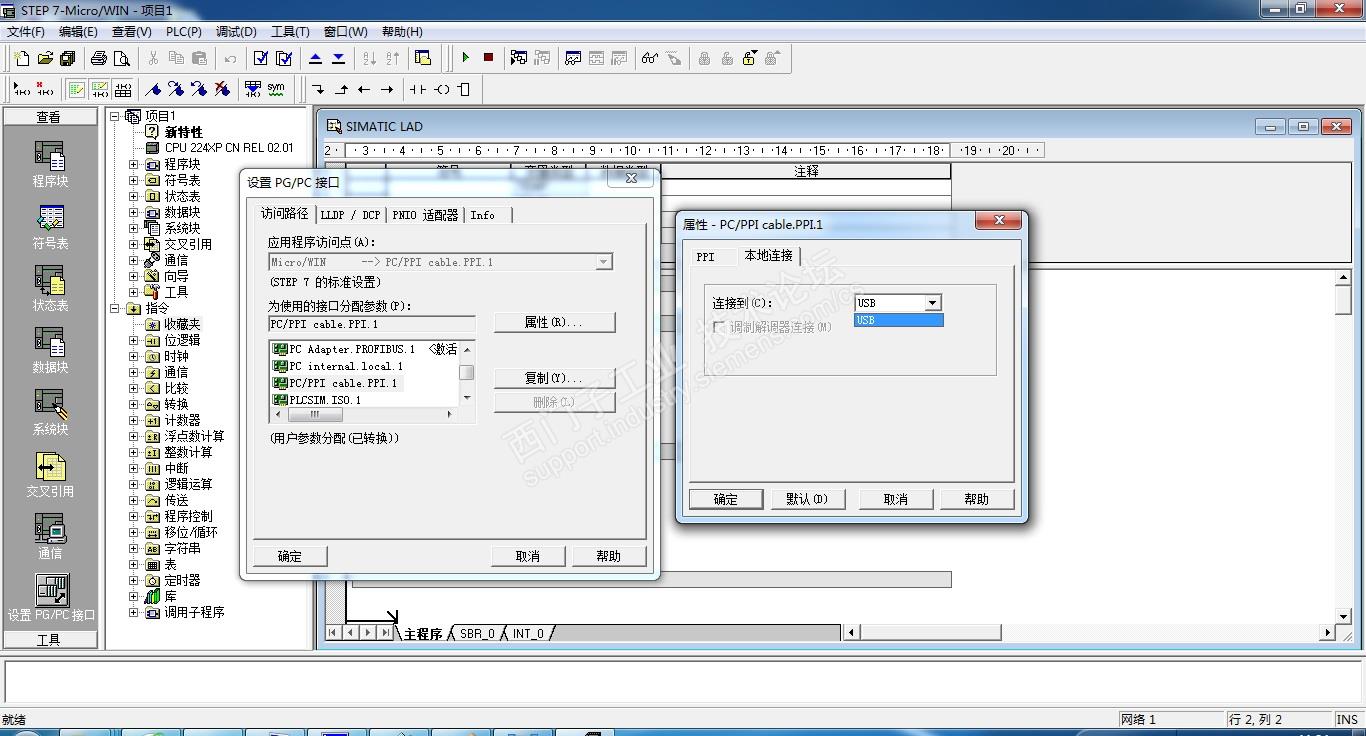Toggle POU comments display in the toolbar
Screen dimensions: 1366x736
click(x=77, y=89)
